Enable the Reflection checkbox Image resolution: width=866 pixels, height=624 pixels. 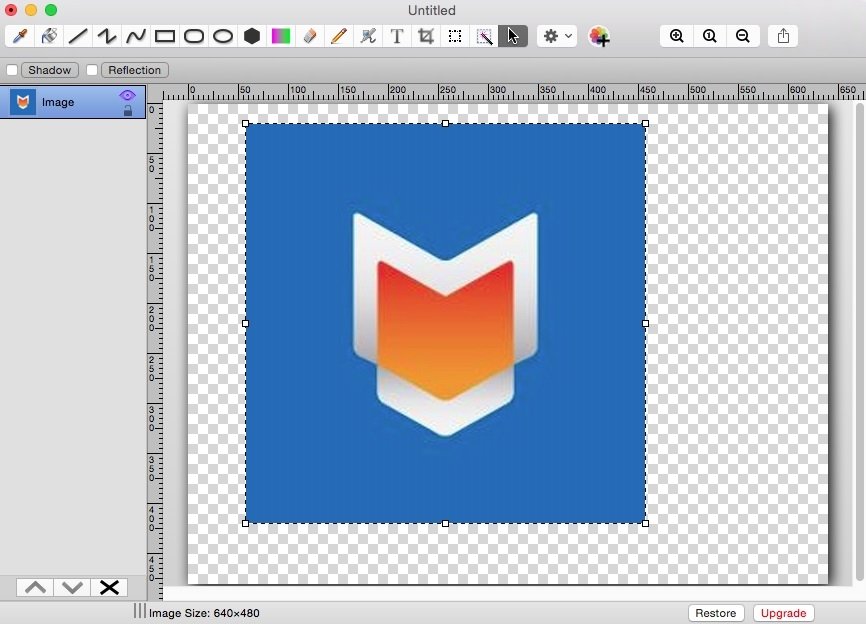(x=92, y=70)
